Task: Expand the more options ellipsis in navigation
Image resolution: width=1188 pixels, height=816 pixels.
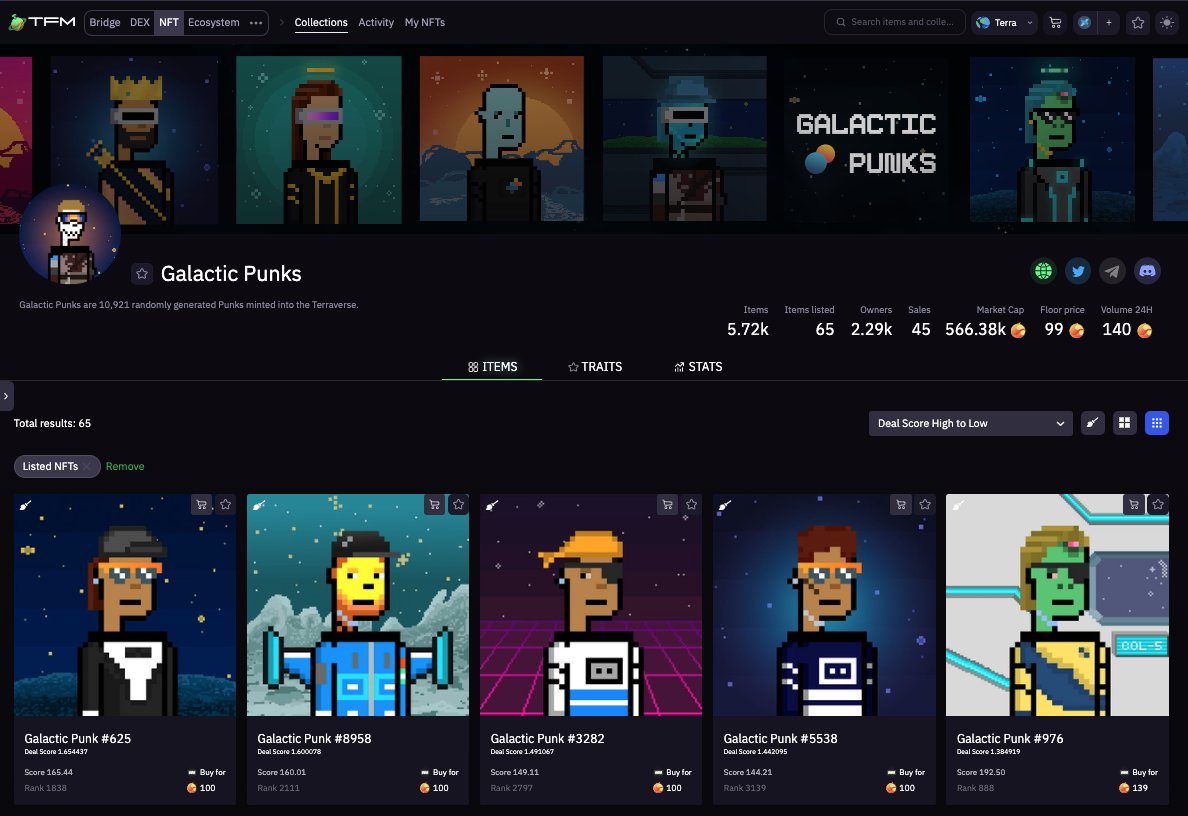Action: 256,23
